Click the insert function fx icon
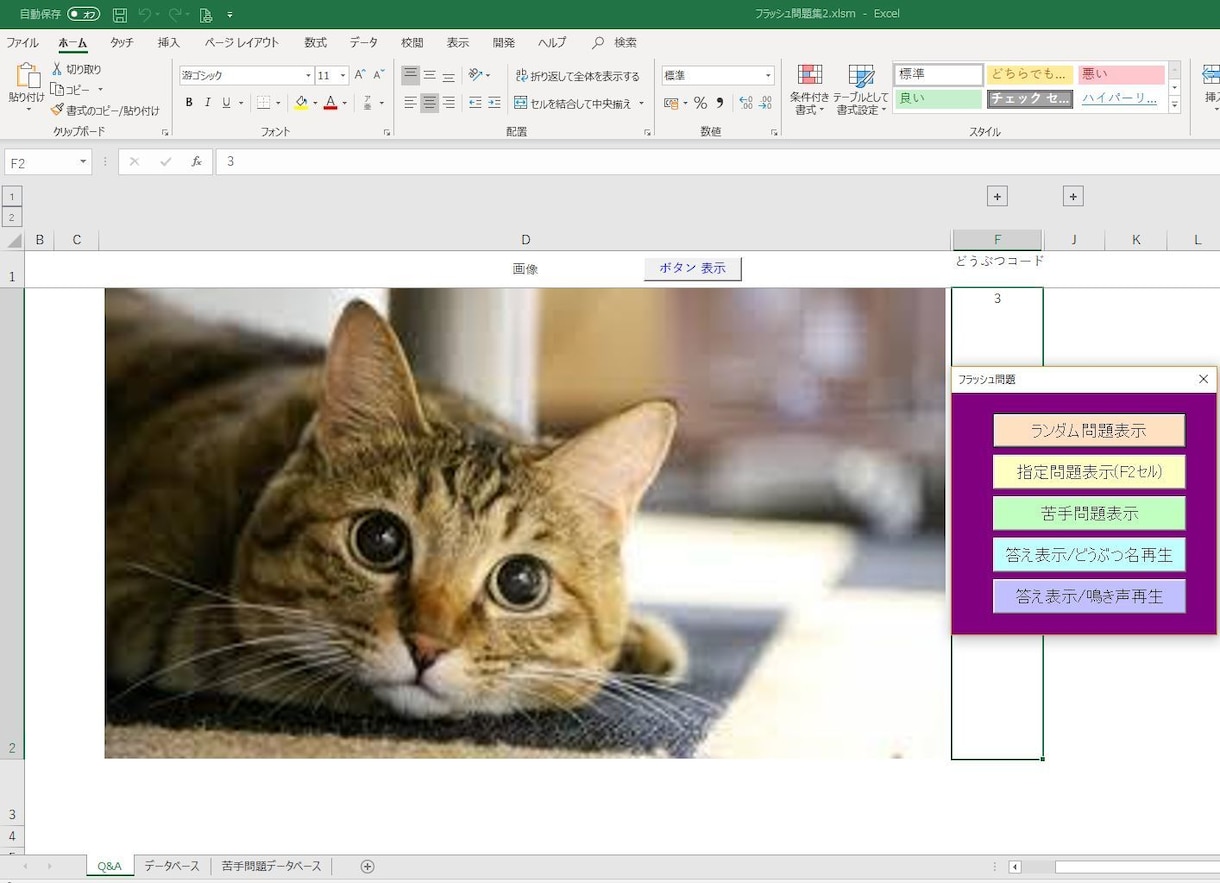The image size is (1220, 883). pos(196,161)
